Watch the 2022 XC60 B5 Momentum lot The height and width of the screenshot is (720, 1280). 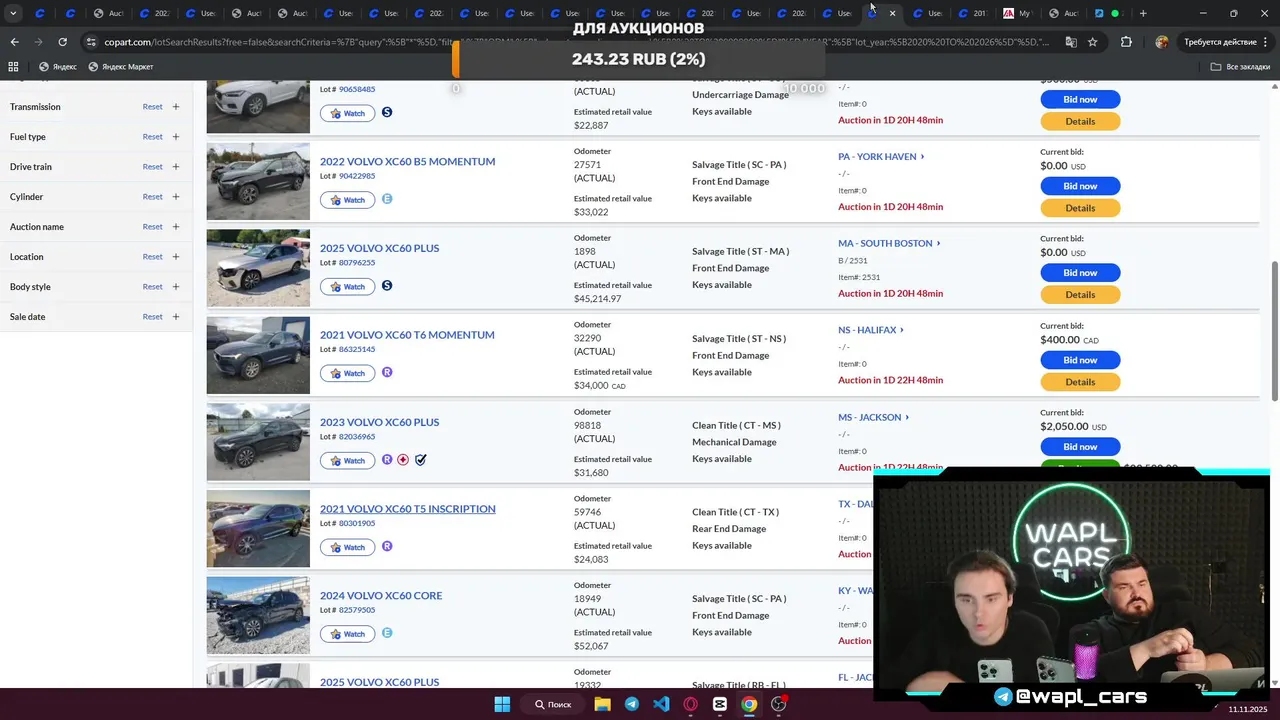tap(347, 200)
